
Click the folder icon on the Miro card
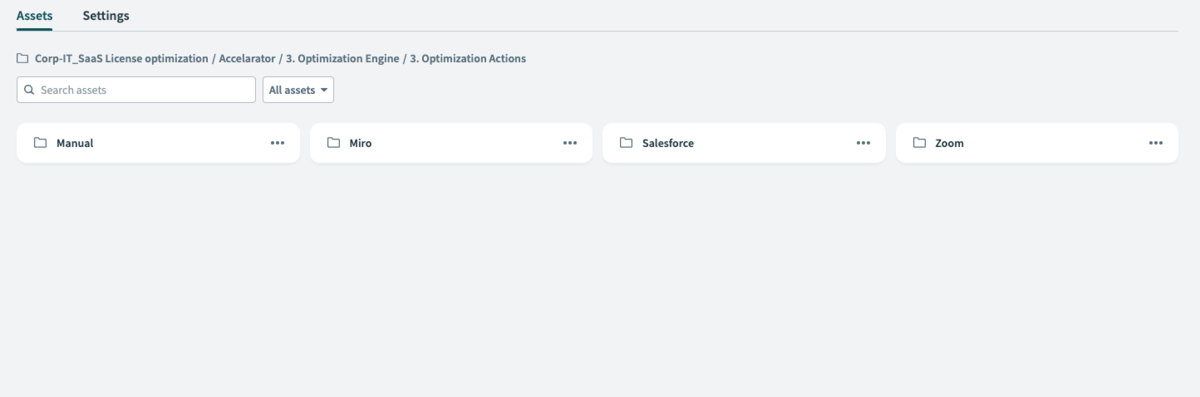point(334,143)
